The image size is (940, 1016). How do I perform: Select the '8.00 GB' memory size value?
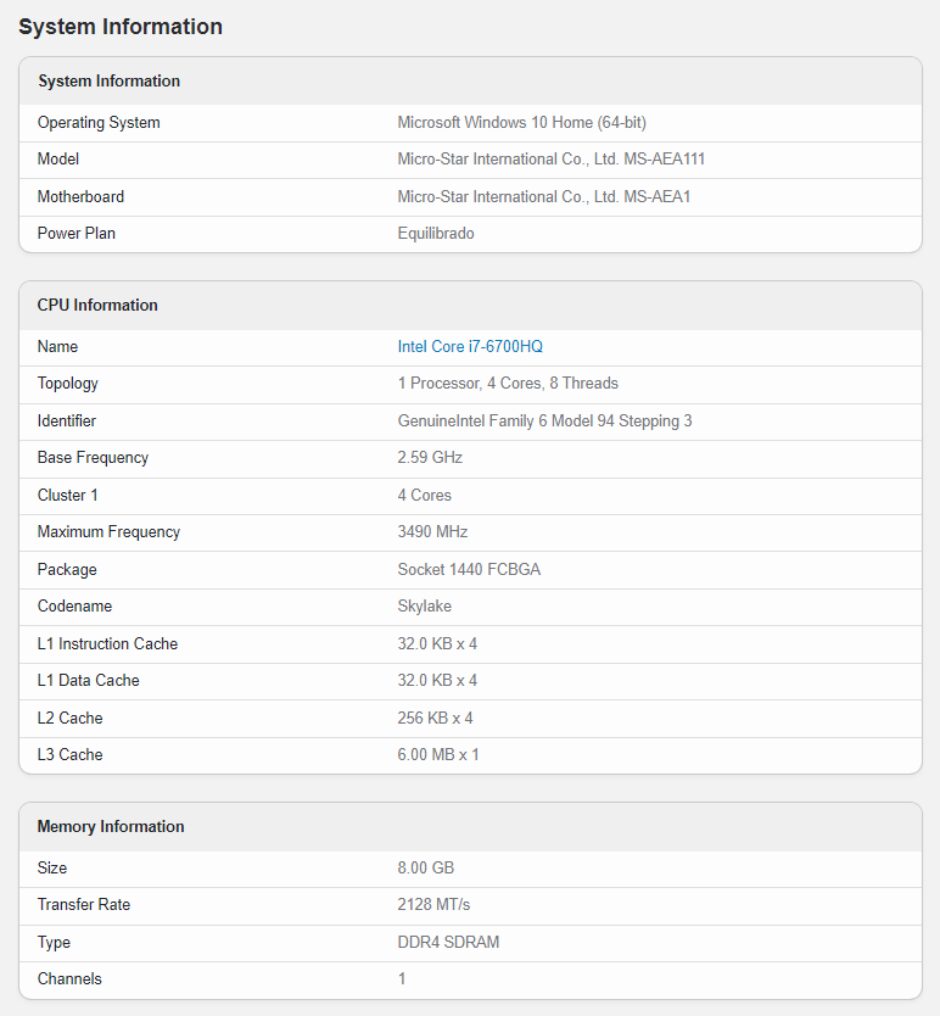tap(426, 868)
